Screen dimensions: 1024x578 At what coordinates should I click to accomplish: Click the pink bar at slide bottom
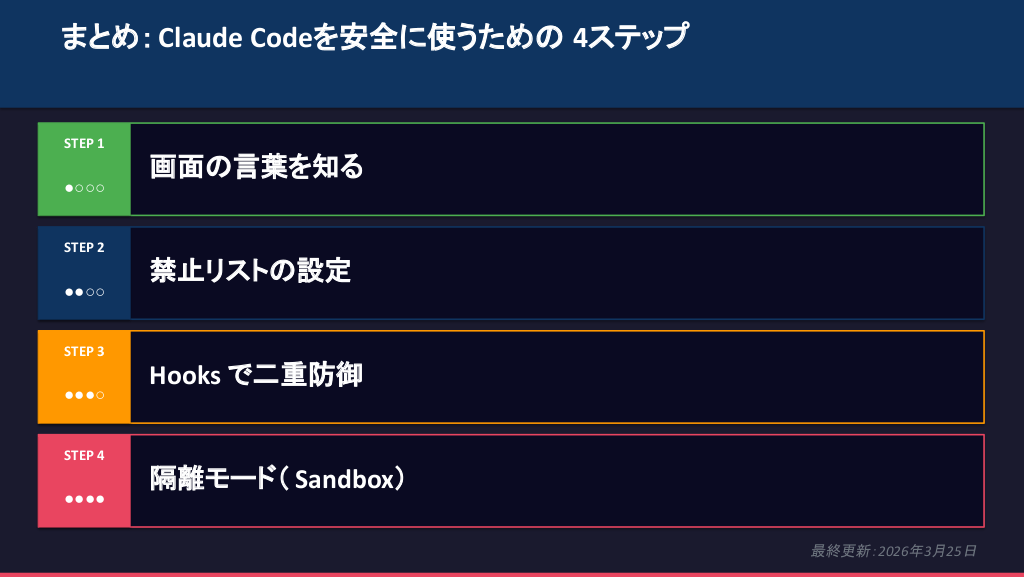coord(512,575)
